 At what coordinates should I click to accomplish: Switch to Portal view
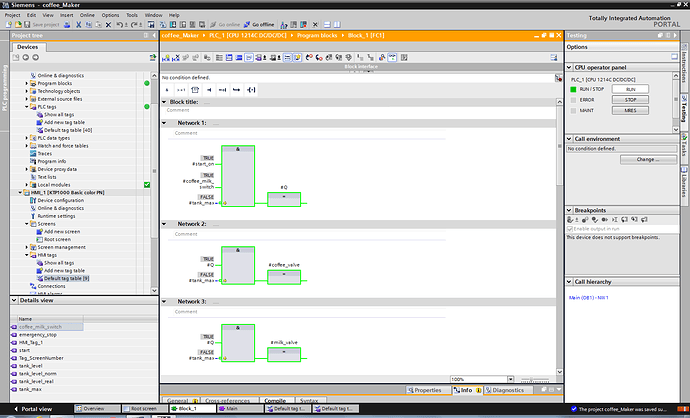[33, 409]
